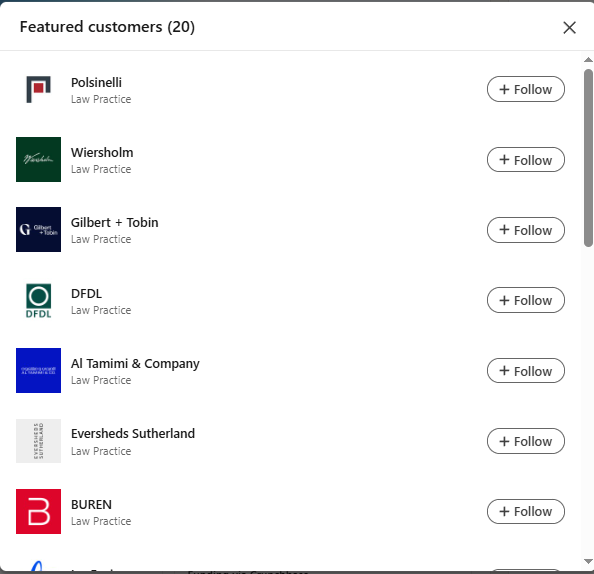Screen dimensions: 594x574
Task: Open the Wiersholm company name link
Action: tap(102, 152)
